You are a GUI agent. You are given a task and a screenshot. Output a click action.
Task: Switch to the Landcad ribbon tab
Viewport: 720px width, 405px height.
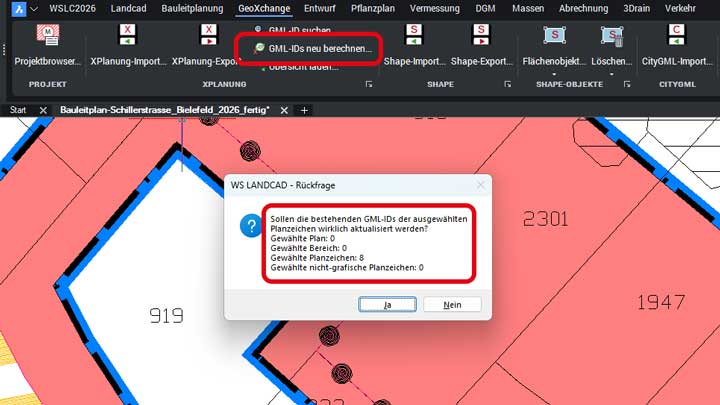[128, 8]
